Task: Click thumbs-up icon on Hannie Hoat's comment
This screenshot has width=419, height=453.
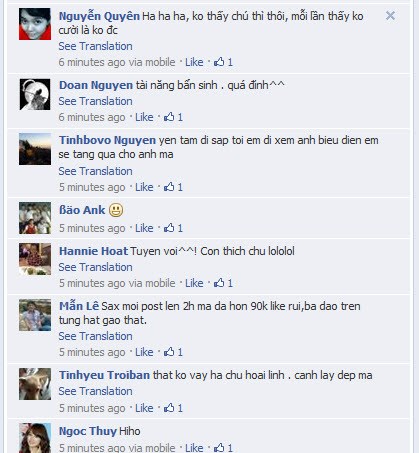Action: click(x=219, y=283)
